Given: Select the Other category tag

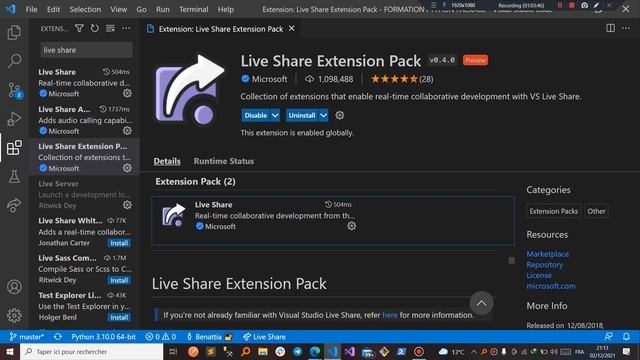Looking at the screenshot, I should (x=596, y=211).
